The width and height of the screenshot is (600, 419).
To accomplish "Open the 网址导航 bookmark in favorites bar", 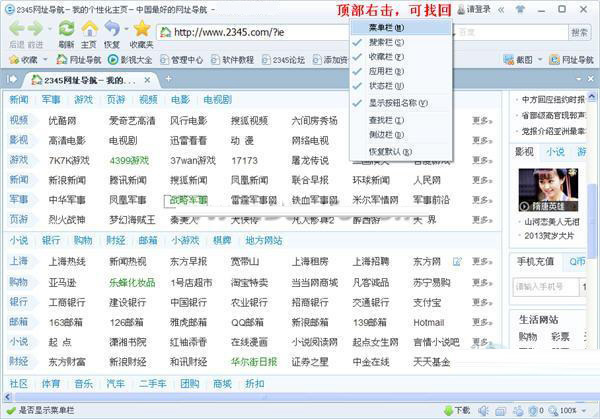I will (79, 60).
